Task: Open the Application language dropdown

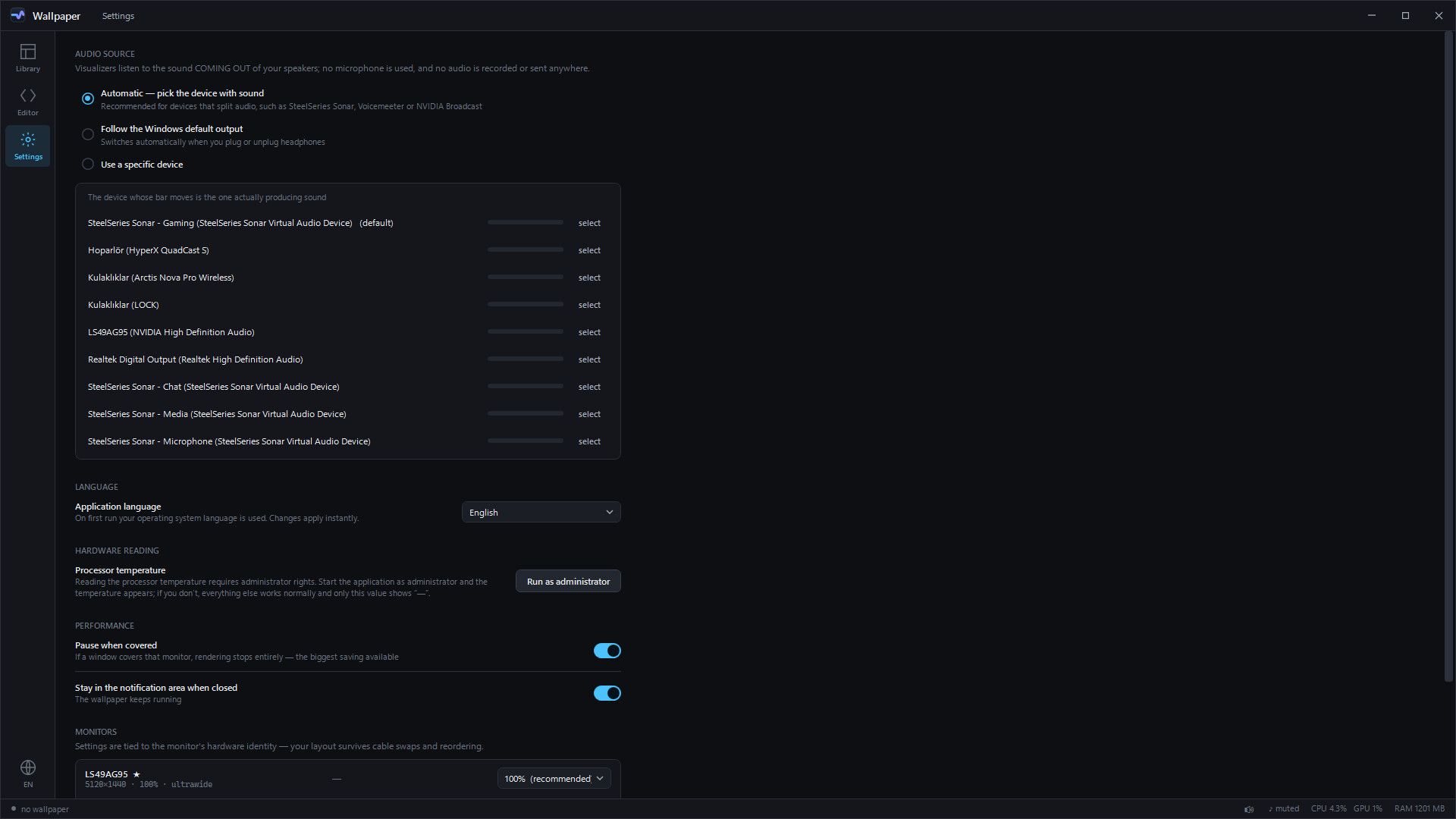Action: 541,513
